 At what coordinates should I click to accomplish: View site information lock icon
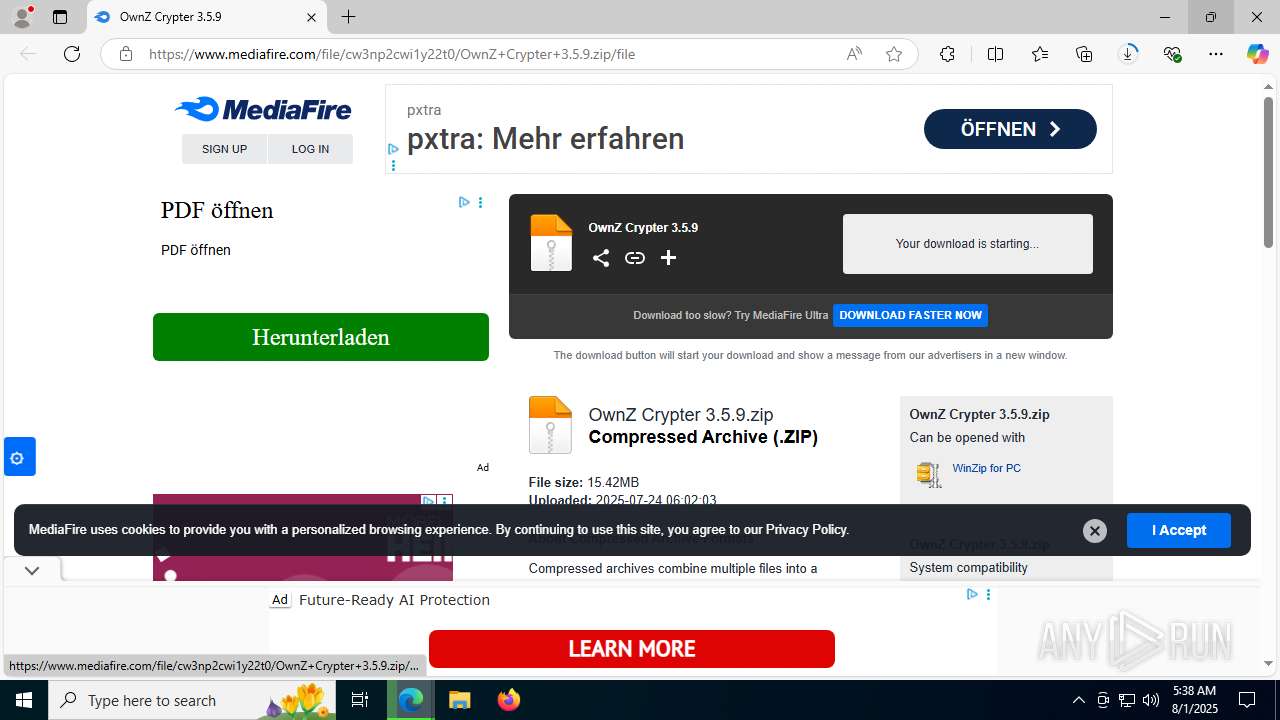tap(126, 54)
